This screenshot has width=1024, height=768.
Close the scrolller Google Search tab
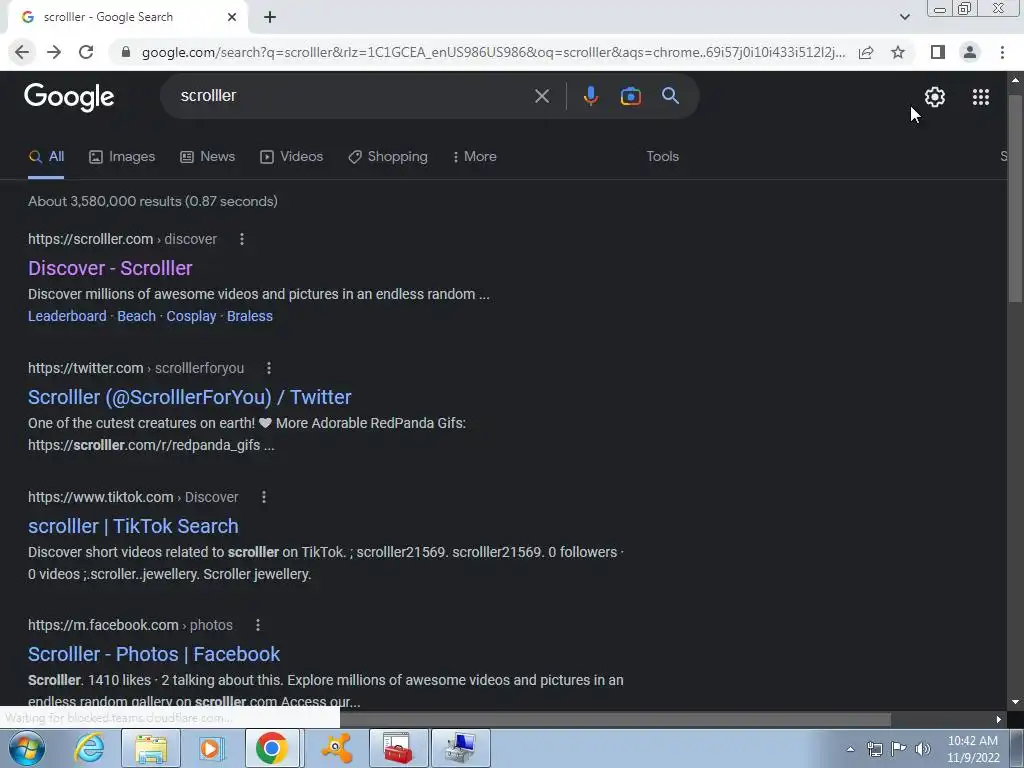[232, 17]
